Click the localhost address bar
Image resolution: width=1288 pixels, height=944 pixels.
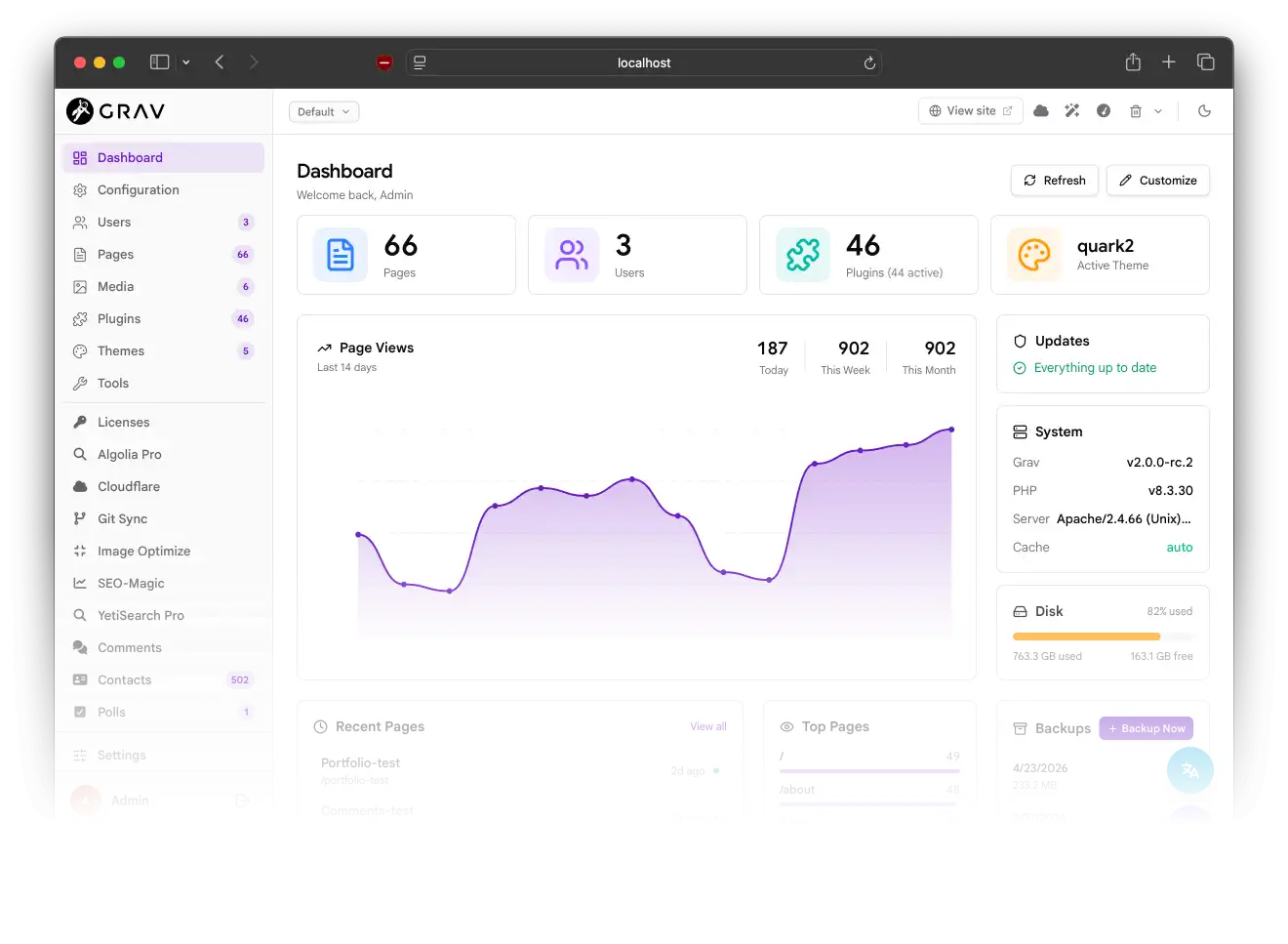click(644, 62)
